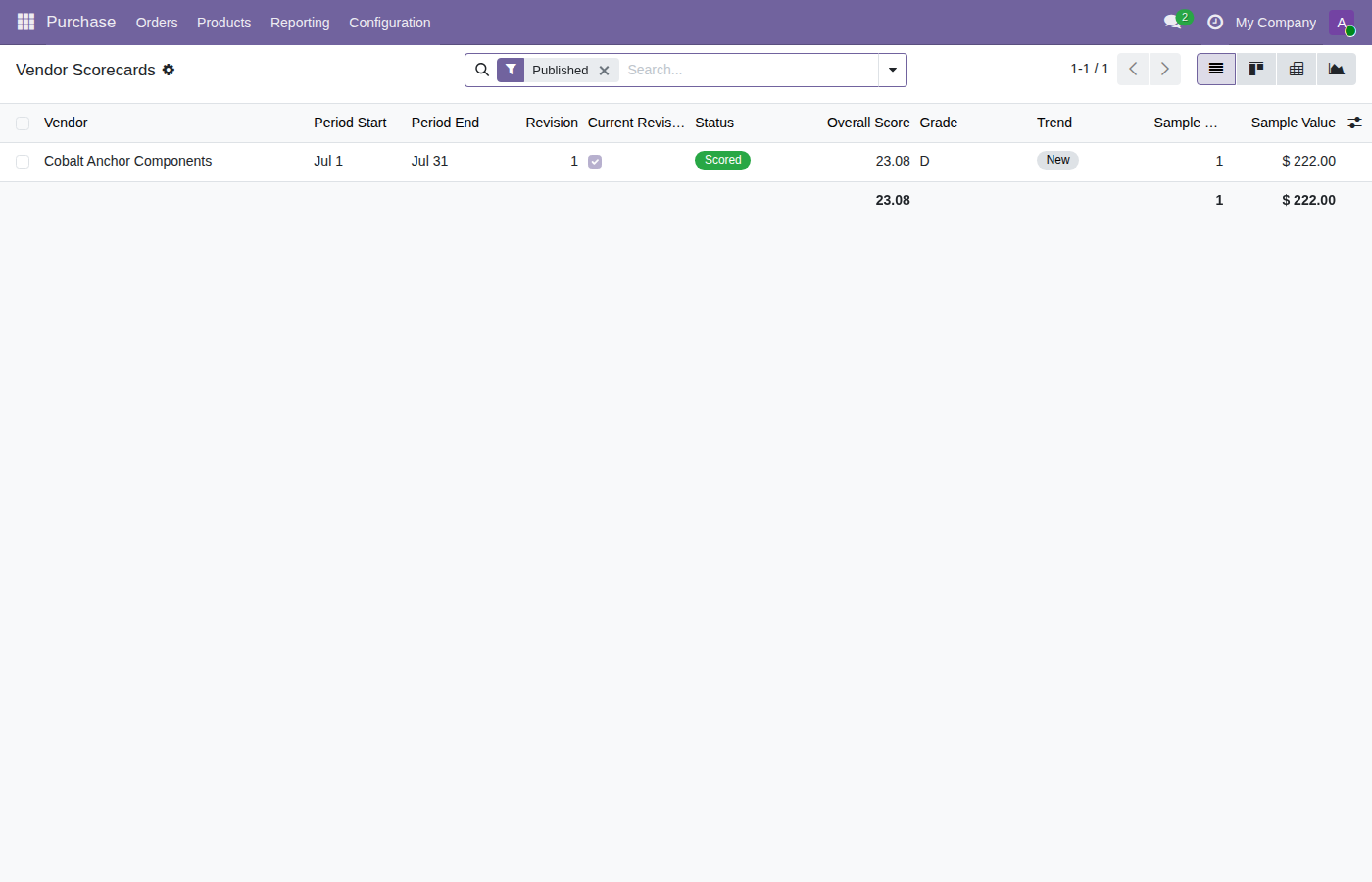Switch to pivot view

point(1297,69)
